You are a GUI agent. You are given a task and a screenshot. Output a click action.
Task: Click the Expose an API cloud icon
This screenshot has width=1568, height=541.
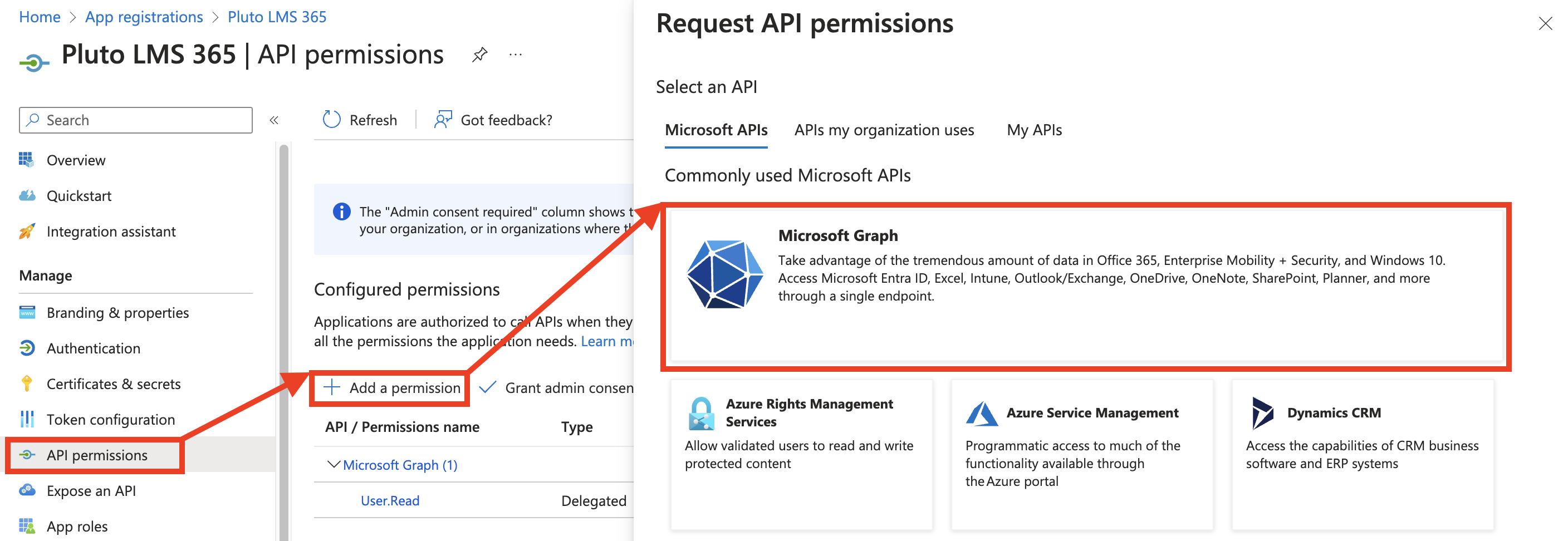(27, 490)
